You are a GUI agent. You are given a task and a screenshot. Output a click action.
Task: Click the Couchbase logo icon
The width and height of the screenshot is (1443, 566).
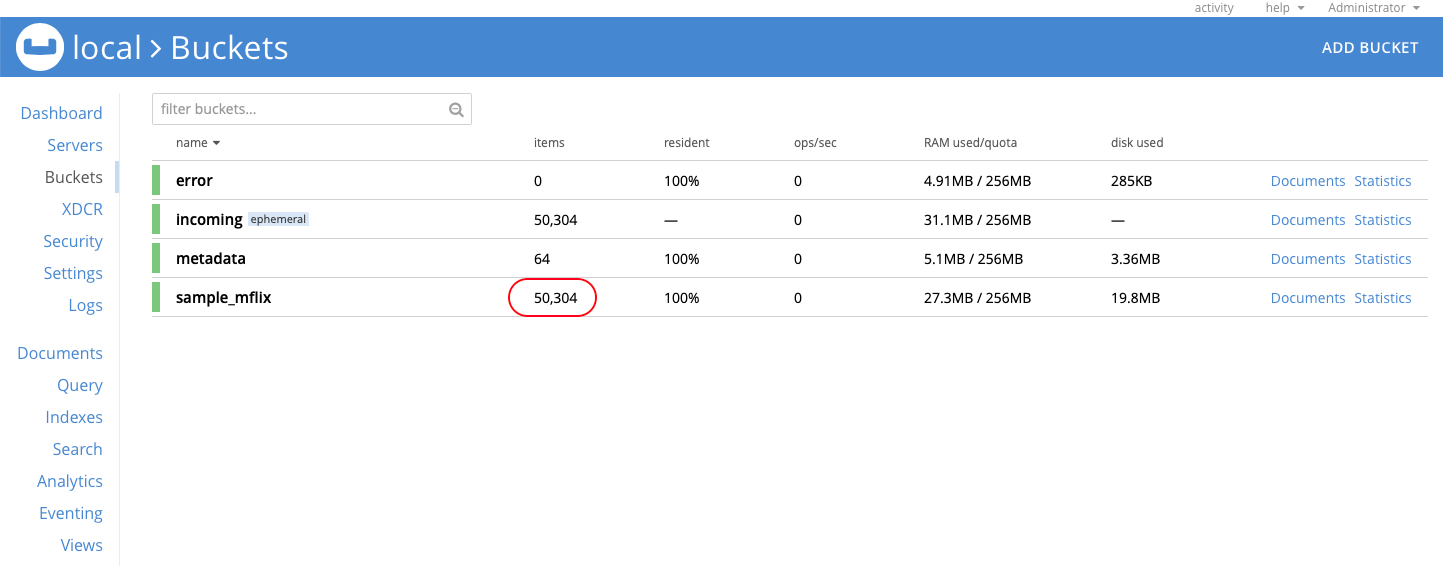pos(40,47)
